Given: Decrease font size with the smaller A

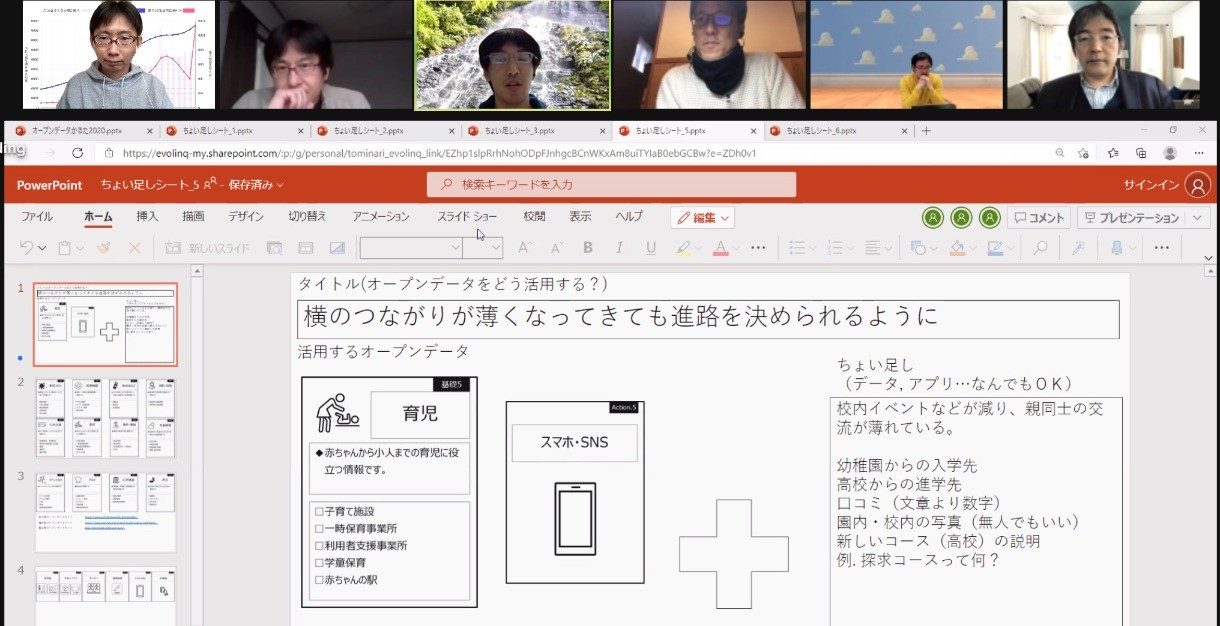Looking at the screenshot, I should (x=556, y=248).
